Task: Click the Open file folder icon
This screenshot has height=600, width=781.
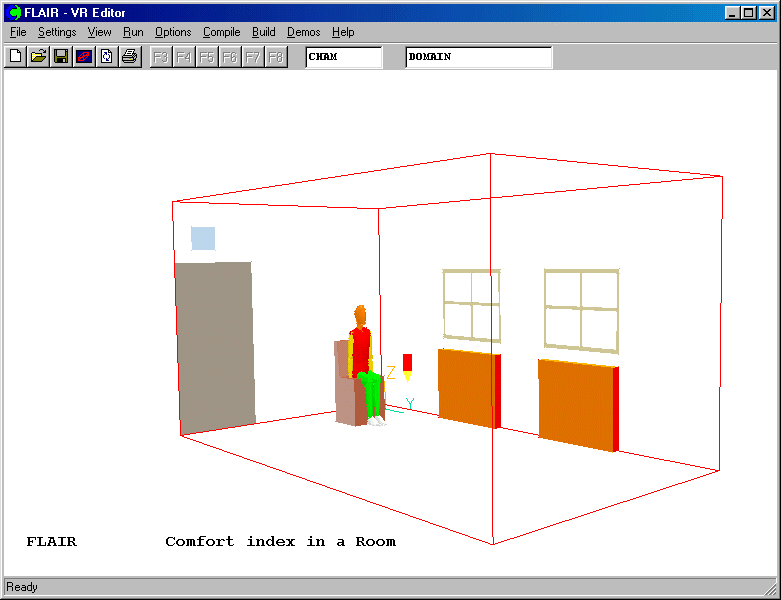Action: pos(38,57)
